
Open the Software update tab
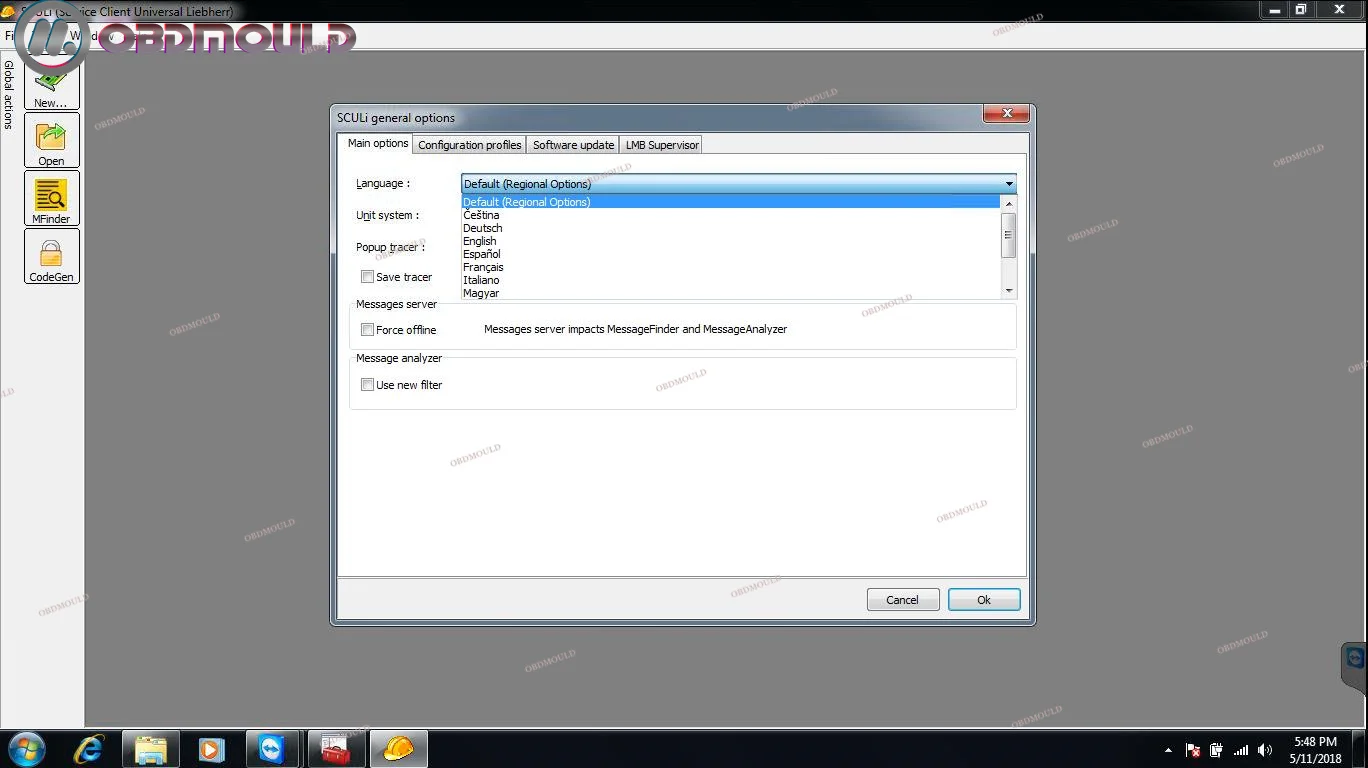click(573, 145)
